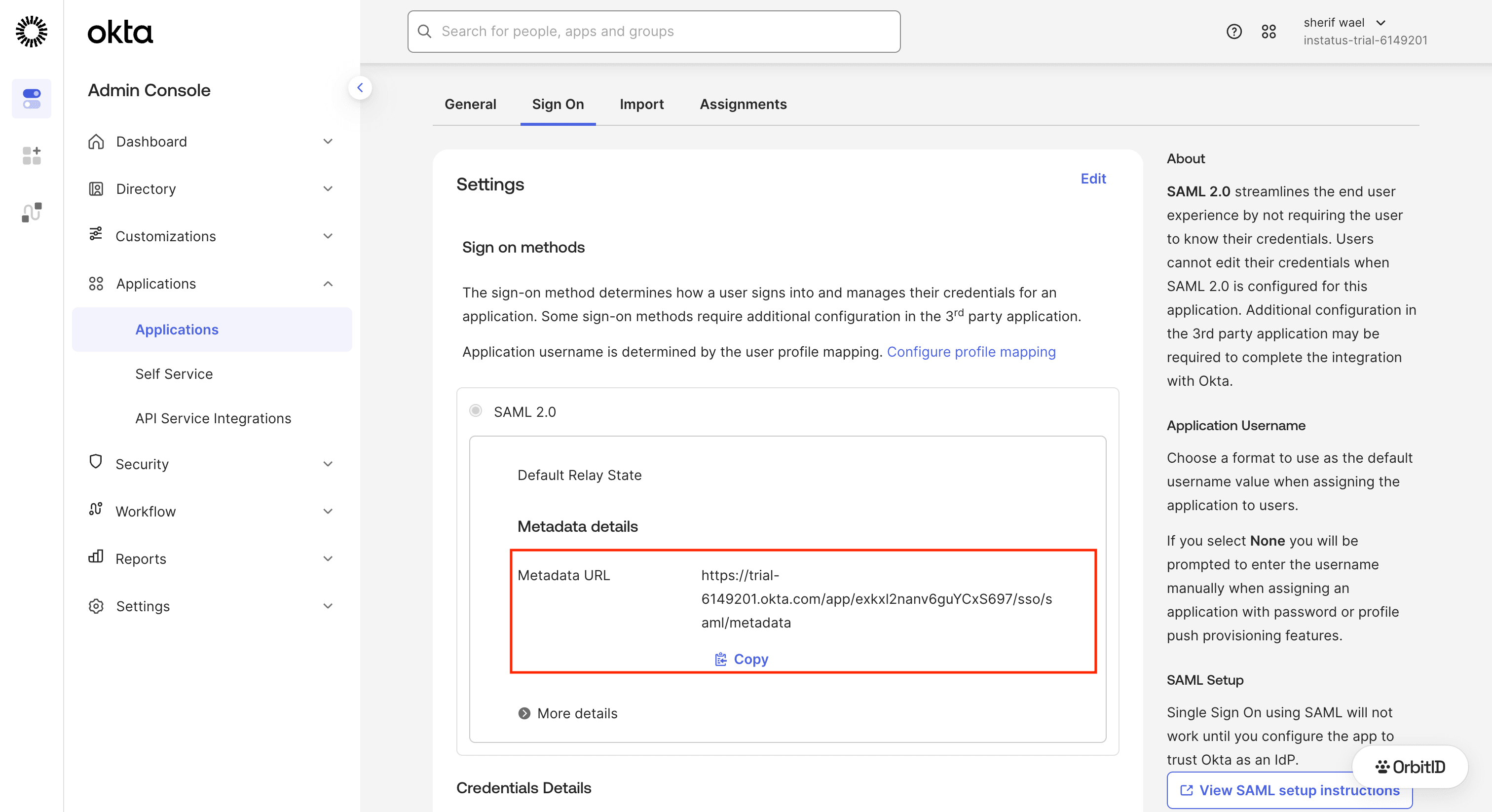Expand the Dashboard menu chevron
The height and width of the screenshot is (812, 1492).
point(328,141)
